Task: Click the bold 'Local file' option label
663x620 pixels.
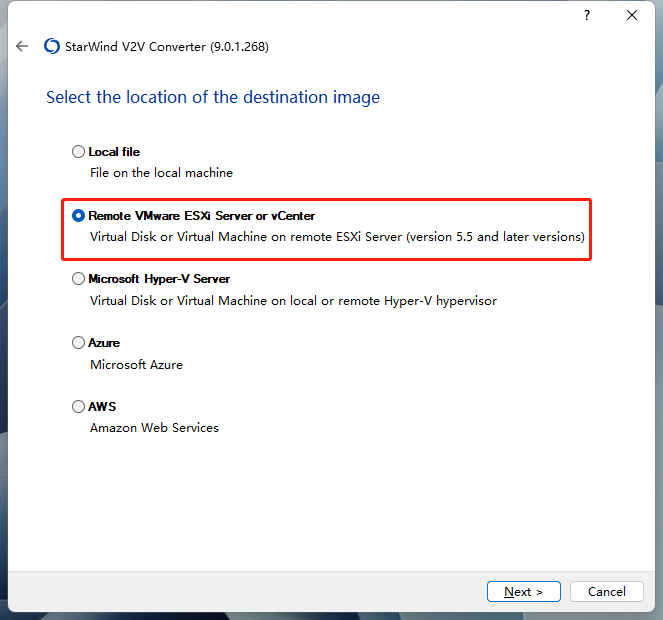Action: pyautogui.click(x=114, y=152)
